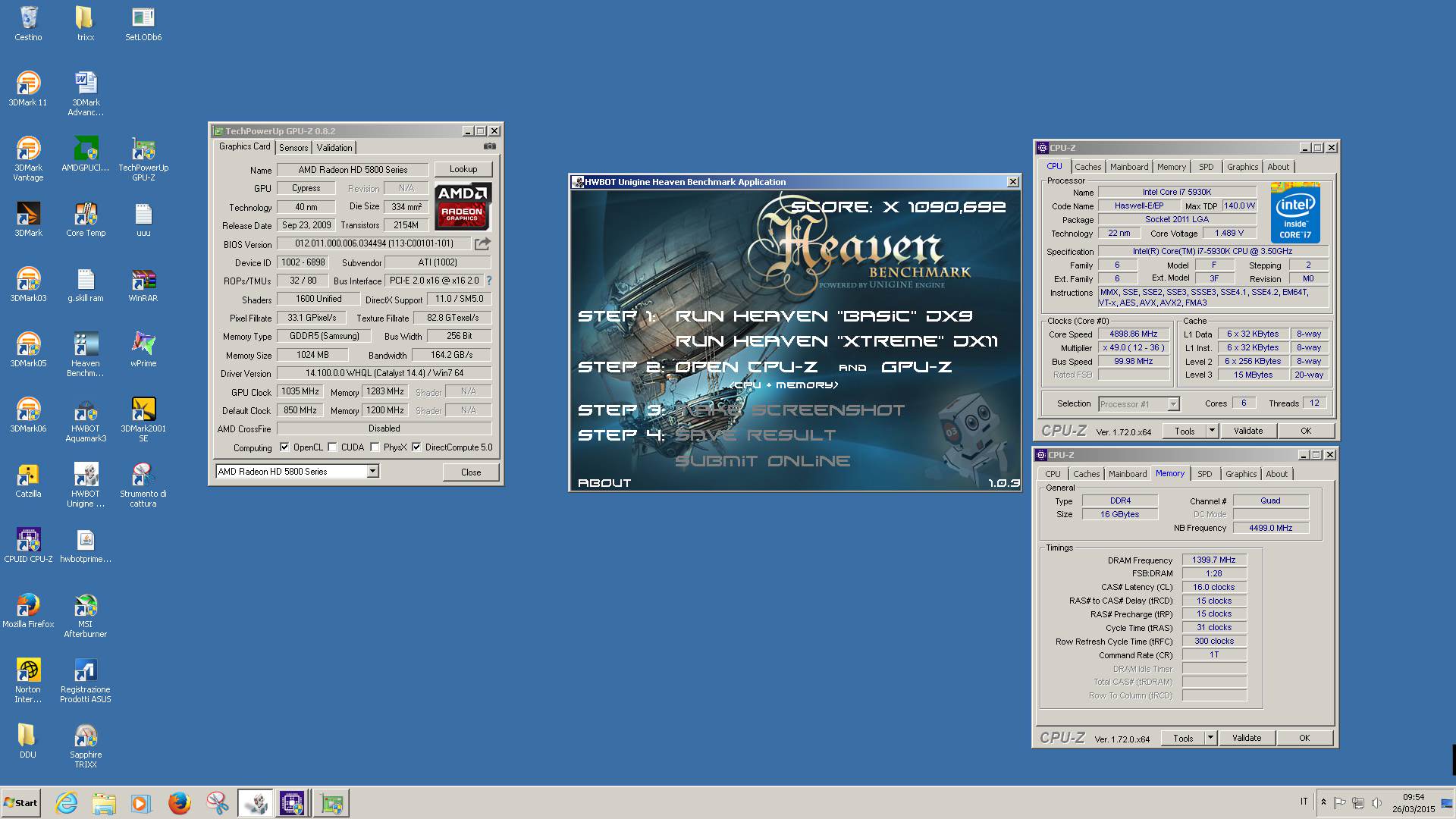1456x819 pixels.
Task: Toggle the PhysX checkbox in GPU-Z
Action: pyautogui.click(x=375, y=447)
